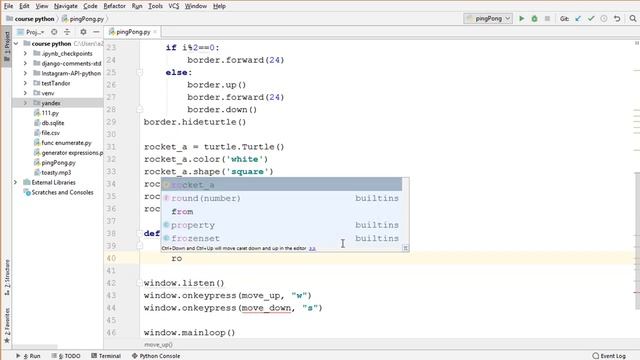Toggle the Structure side tool button
This screenshot has width=640, height=360.
(7, 278)
